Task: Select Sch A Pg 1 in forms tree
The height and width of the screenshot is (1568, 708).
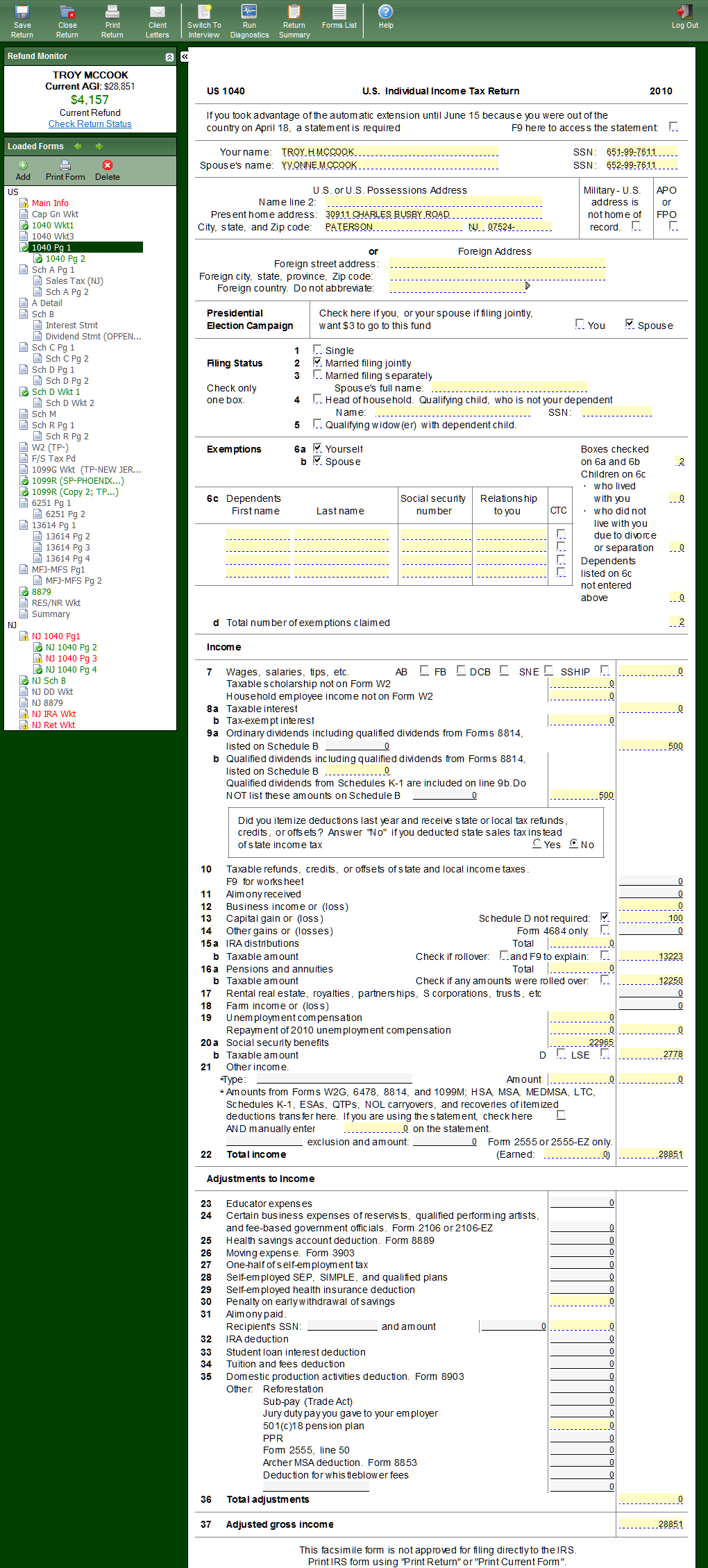Action: click(53, 270)
